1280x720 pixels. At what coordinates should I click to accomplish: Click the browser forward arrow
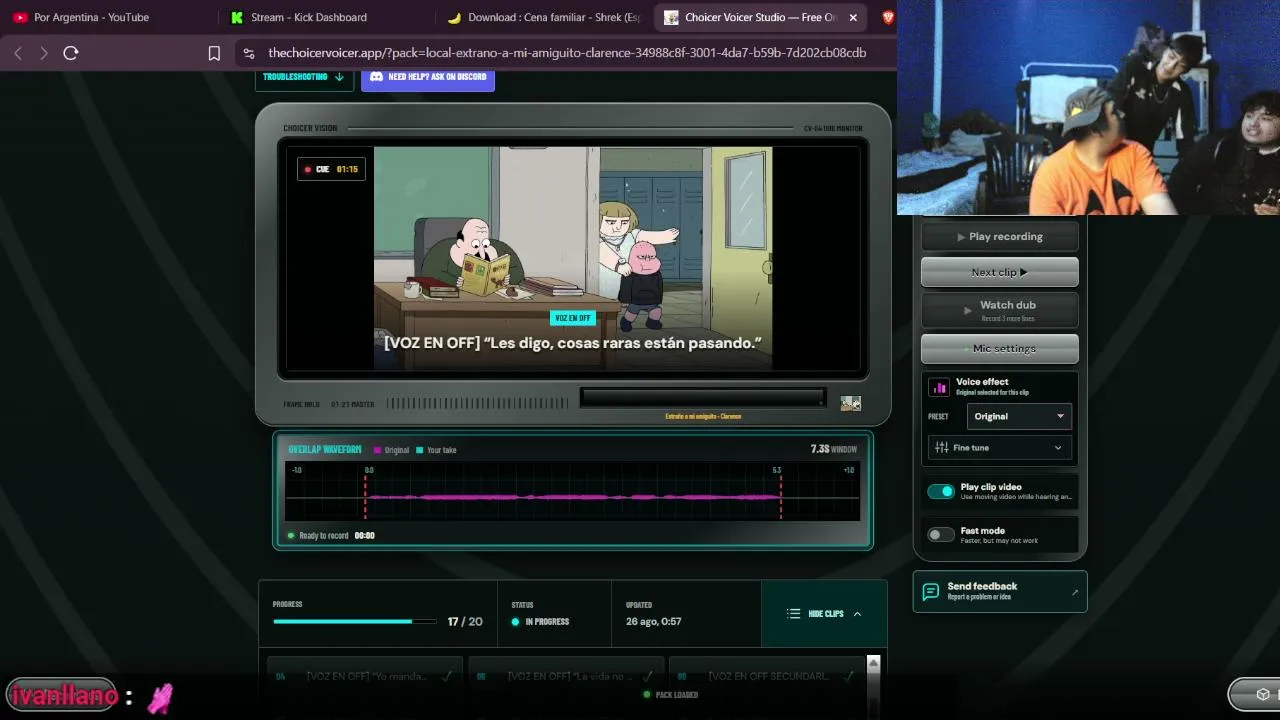click(x=43, y=53)
